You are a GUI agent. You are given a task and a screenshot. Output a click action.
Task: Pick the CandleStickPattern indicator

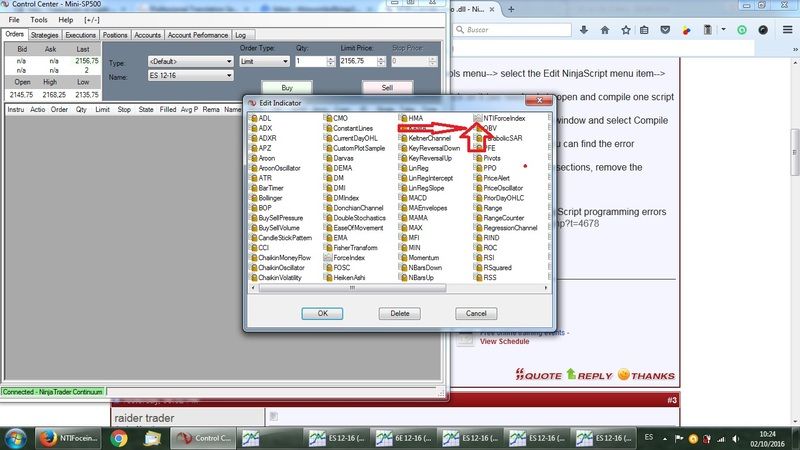[285, 237]
